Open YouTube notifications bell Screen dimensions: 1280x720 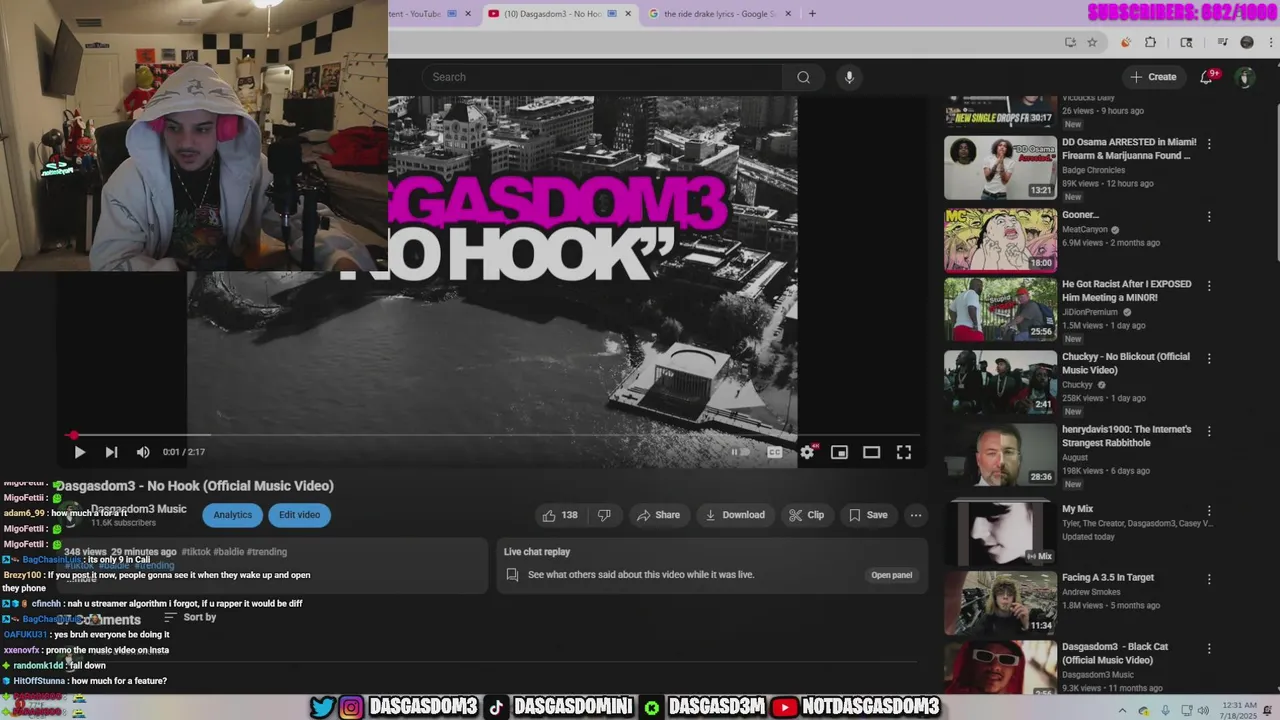click(x=1207, y=77)
